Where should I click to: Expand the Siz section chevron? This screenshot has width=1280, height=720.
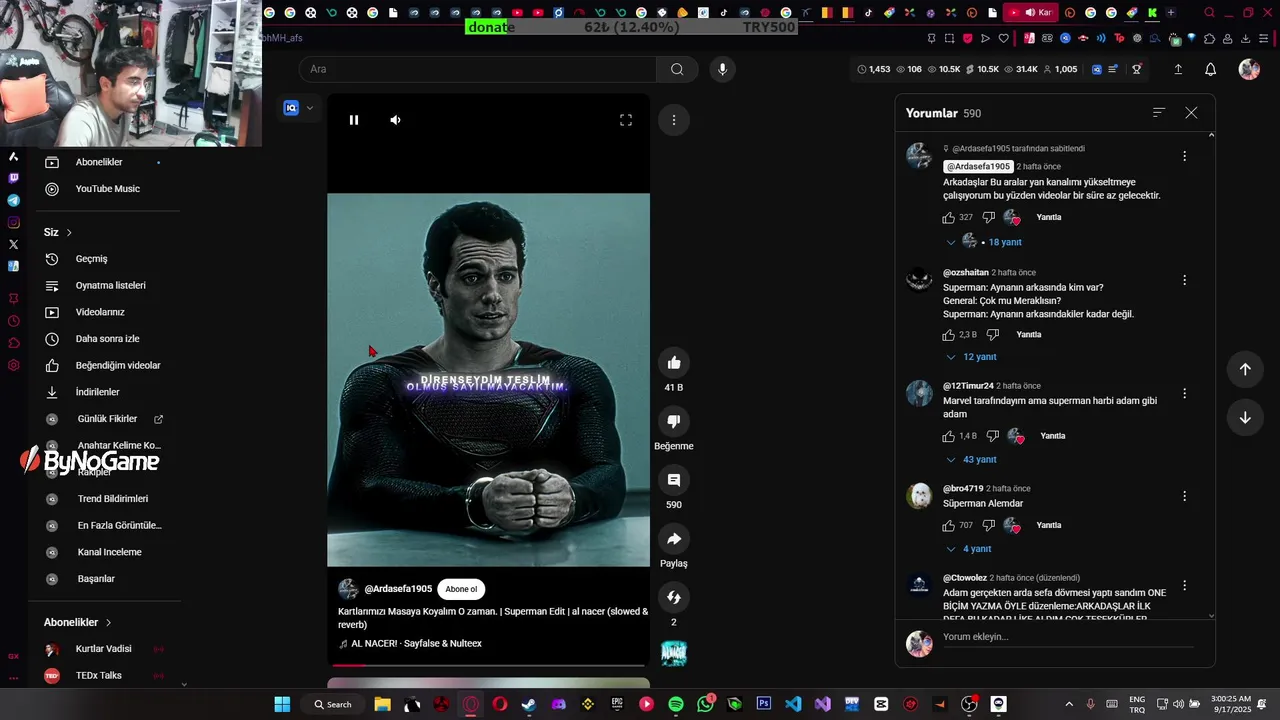[69, 232]
